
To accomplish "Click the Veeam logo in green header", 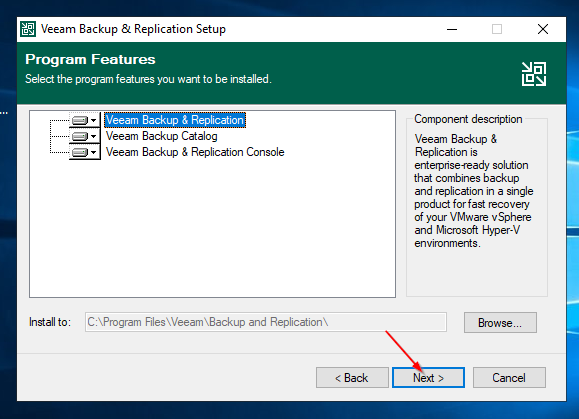I will (x=534, y=74).
